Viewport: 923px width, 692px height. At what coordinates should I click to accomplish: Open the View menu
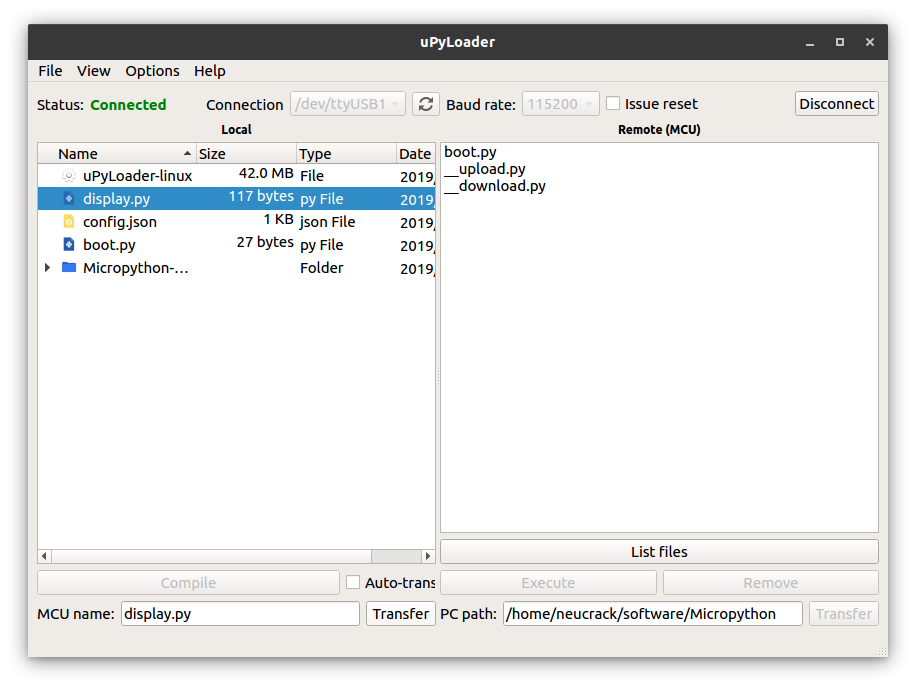[93, 71]
